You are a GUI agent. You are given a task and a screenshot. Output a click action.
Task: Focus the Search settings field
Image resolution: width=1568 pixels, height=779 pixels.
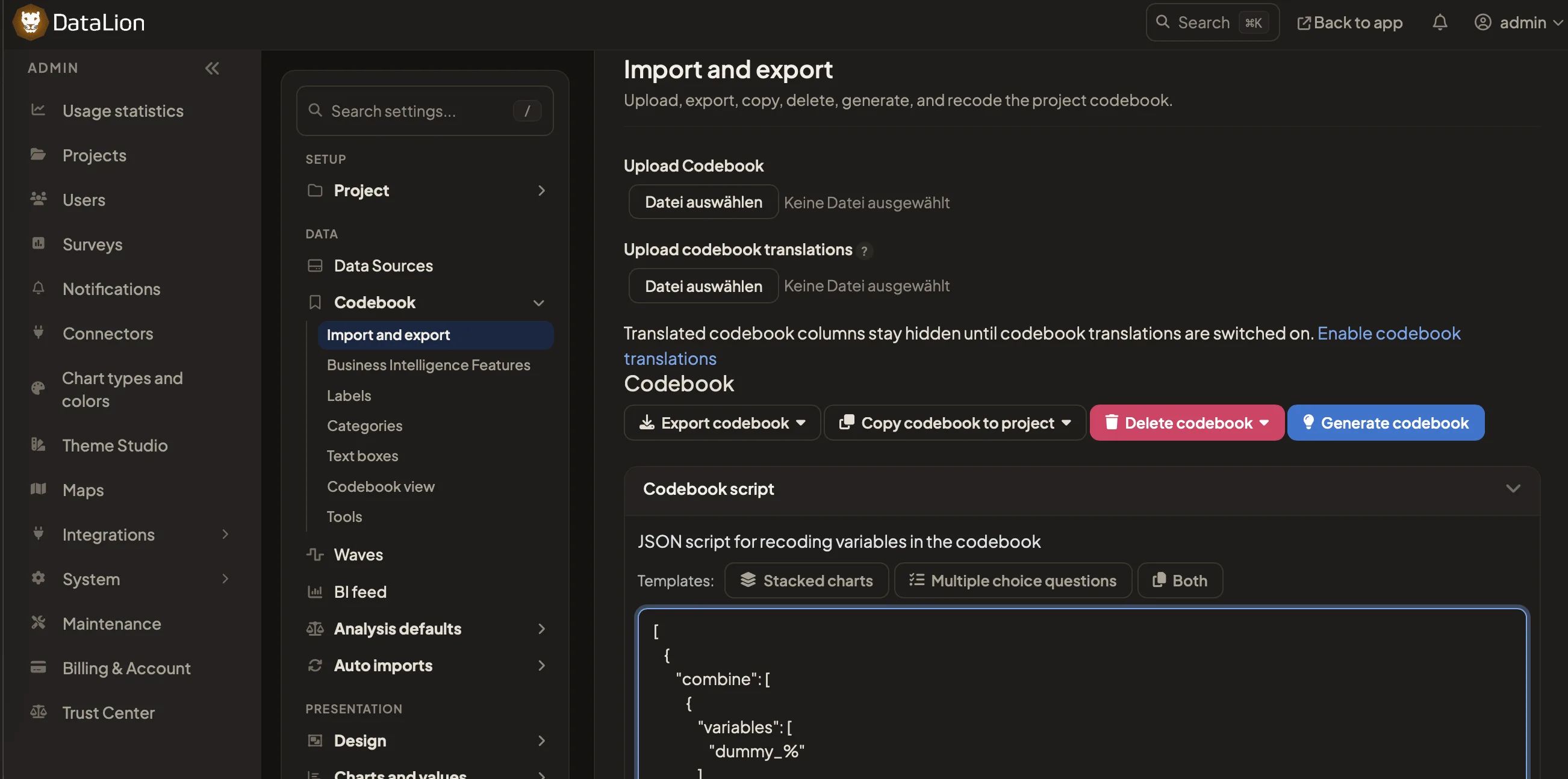point(425,110)
